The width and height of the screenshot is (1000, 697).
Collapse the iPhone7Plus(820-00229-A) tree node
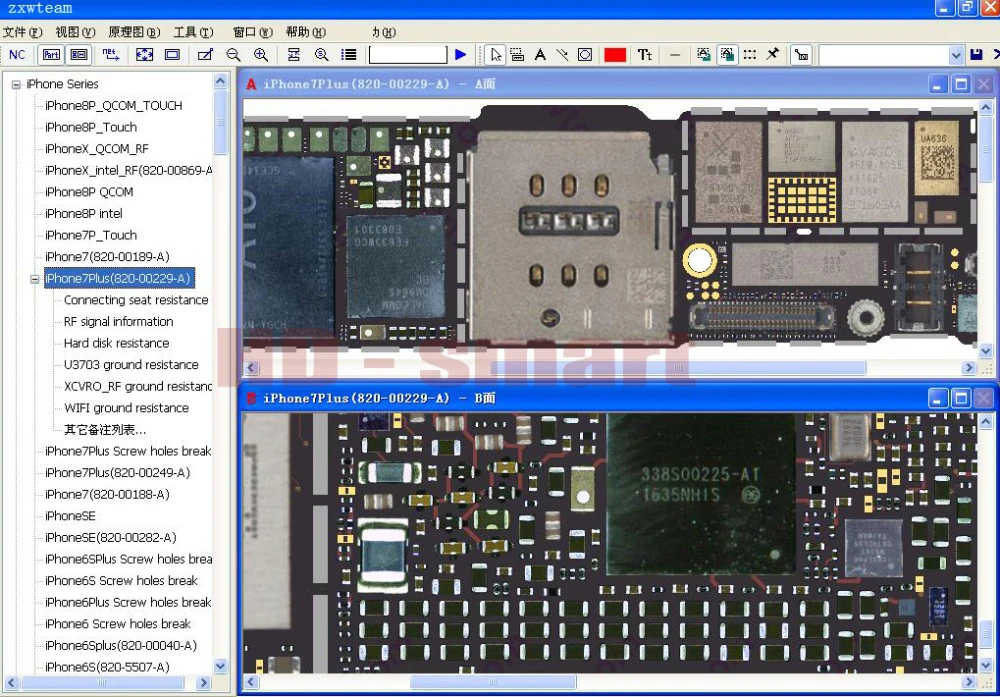click(34, 279)
